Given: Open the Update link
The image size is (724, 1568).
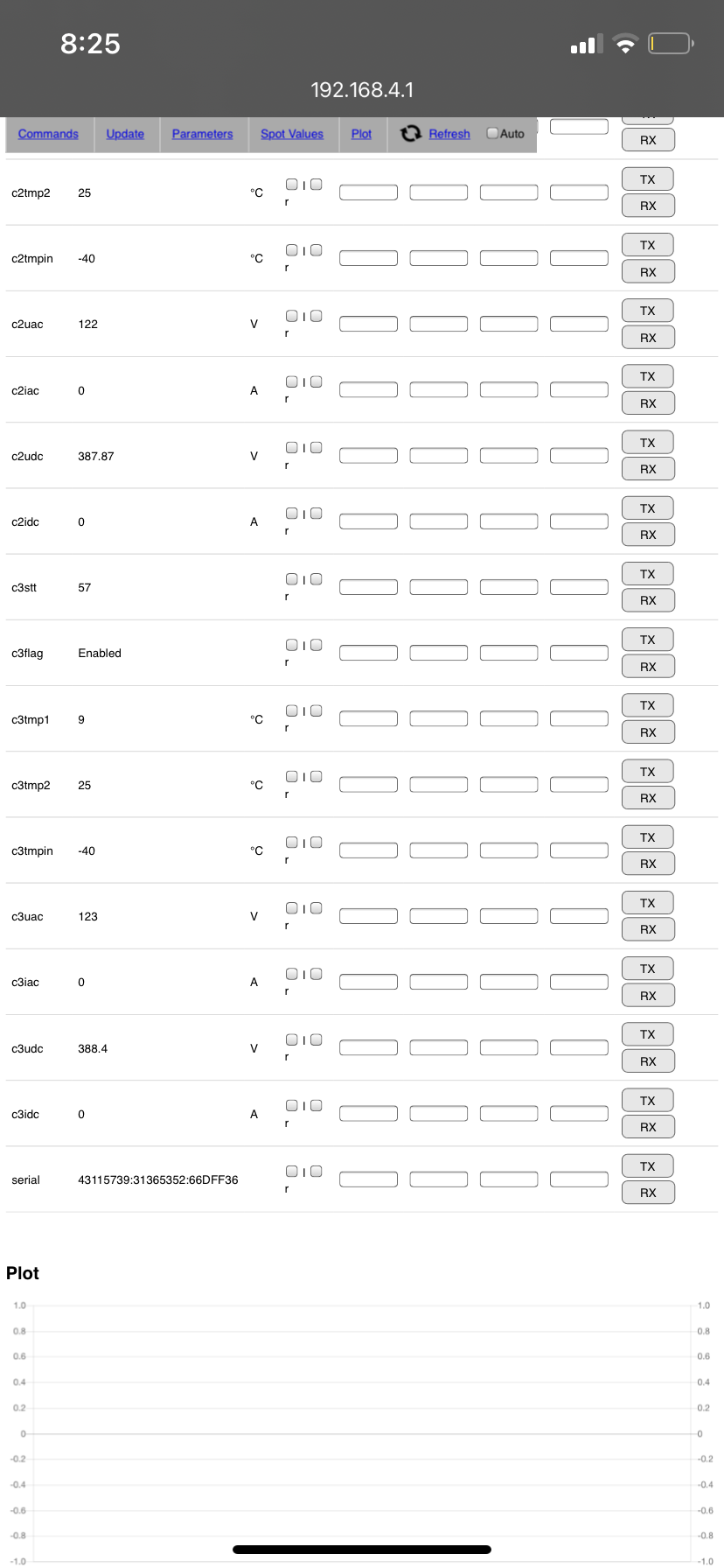Looking at the screenshot, I should coord(125,134).
